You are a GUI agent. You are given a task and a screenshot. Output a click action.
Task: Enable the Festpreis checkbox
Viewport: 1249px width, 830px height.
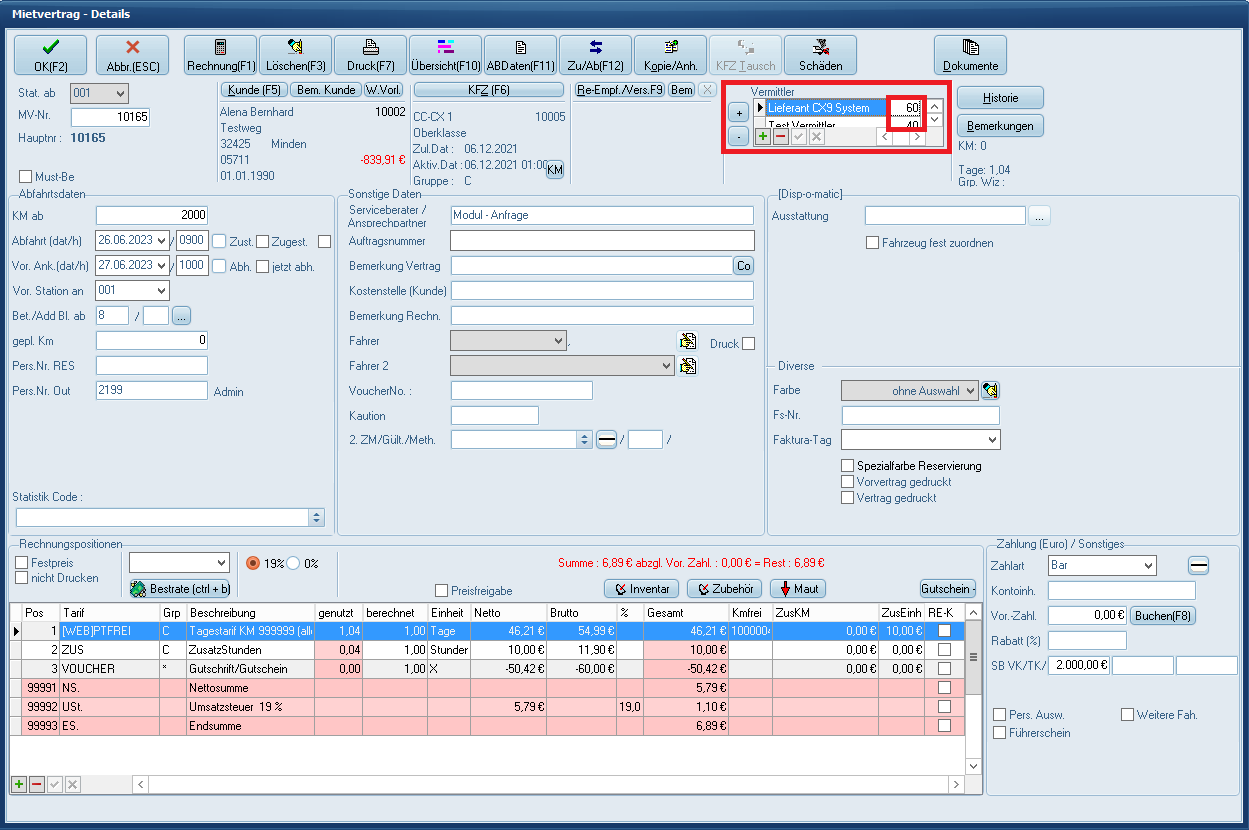[22, 563]
